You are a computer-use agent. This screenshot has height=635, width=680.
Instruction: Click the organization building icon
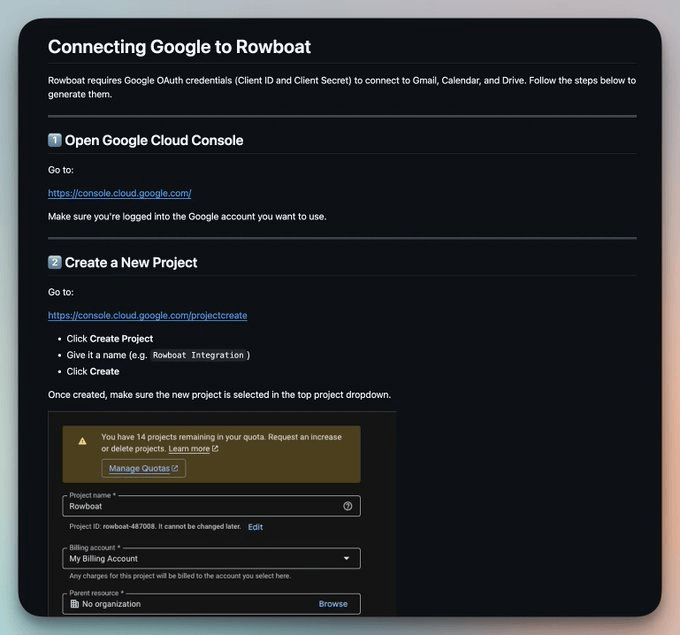coord(75,604)
